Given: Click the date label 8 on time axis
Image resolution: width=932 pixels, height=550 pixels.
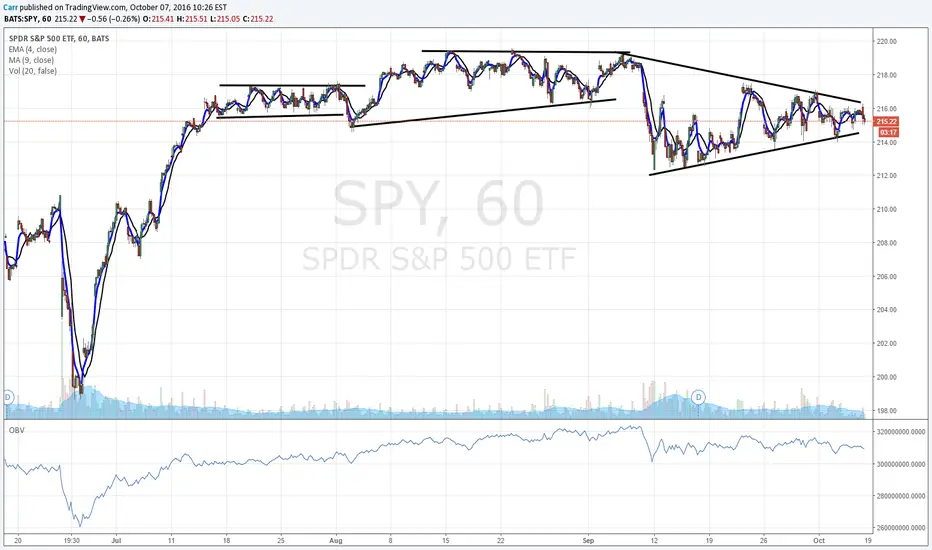Looking at the screenshot, I should coord(391,541).
